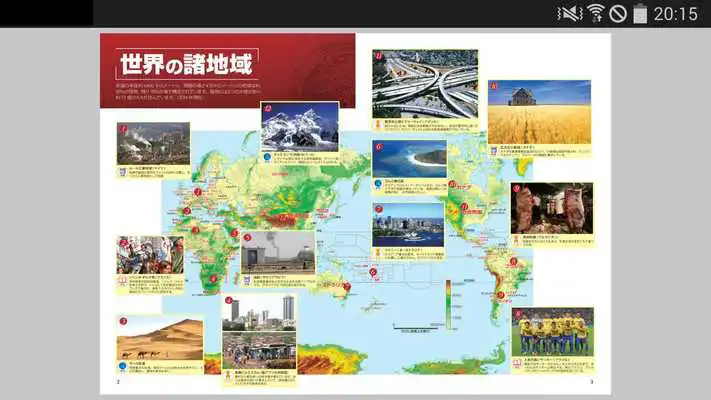The width and height of the screenshot is (711, 400).
Task: Open the harbor city skyline photo
Action: click(408, 226)
